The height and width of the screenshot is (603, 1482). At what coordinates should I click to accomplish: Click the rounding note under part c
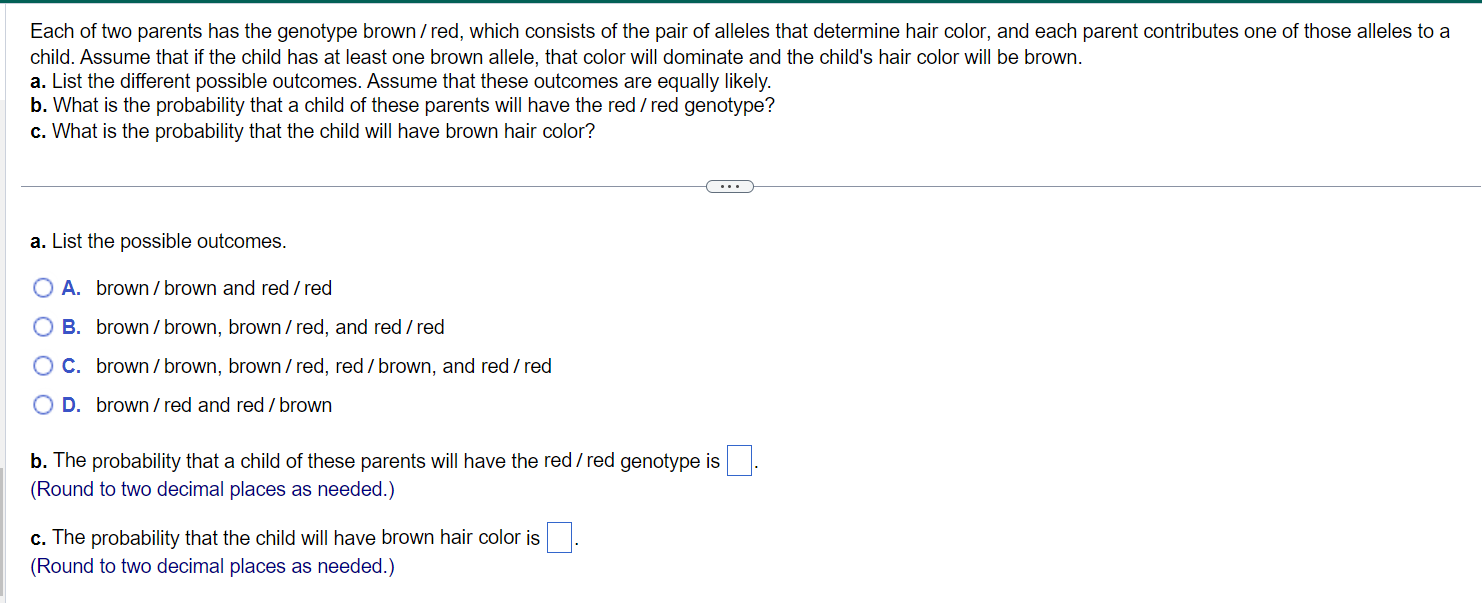point(212,566)
